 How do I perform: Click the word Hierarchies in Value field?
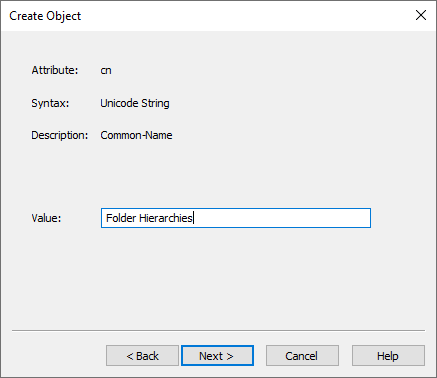tap(166, 218)
